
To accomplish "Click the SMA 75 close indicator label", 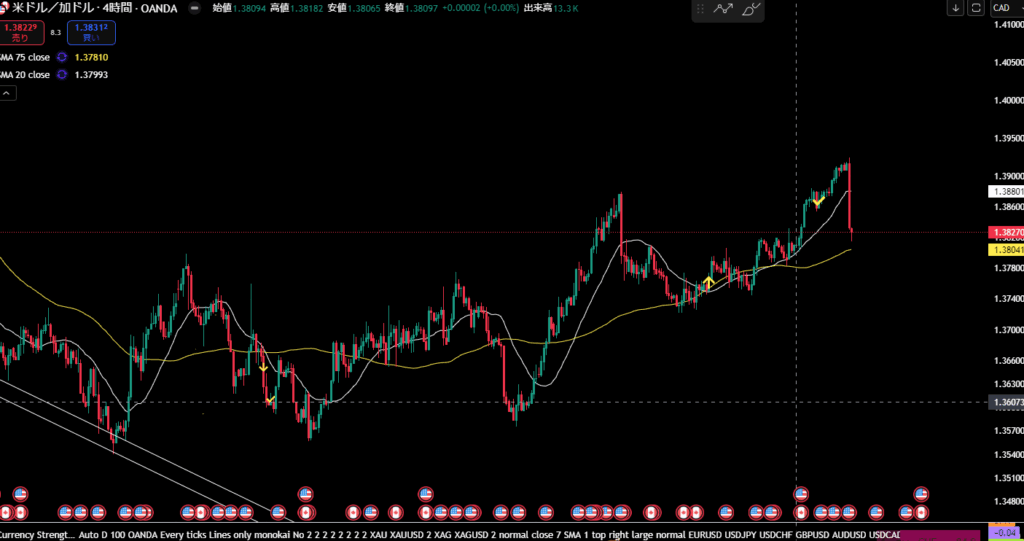I will (x=26, y=57).
